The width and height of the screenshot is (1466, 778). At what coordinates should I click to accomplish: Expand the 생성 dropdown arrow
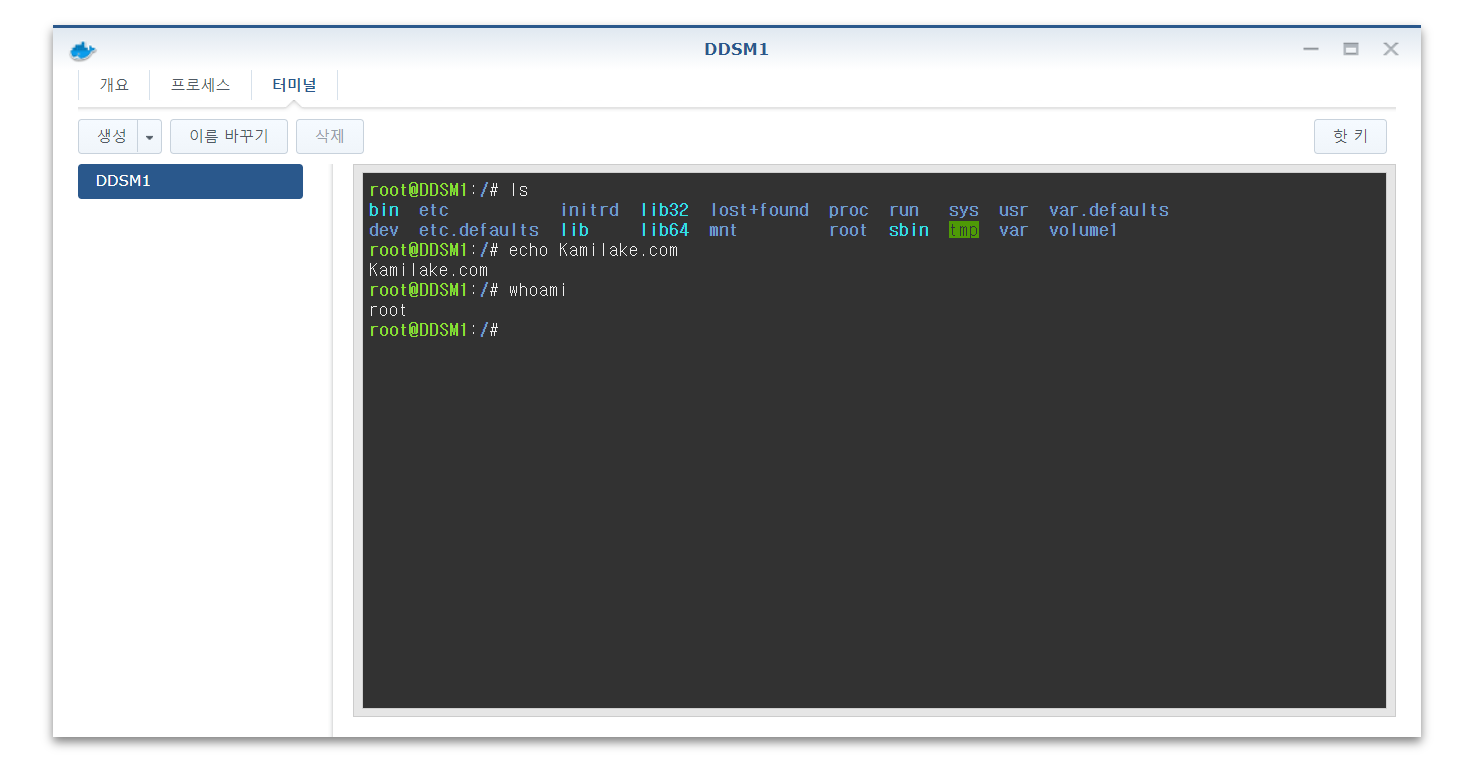click(150, 136)
